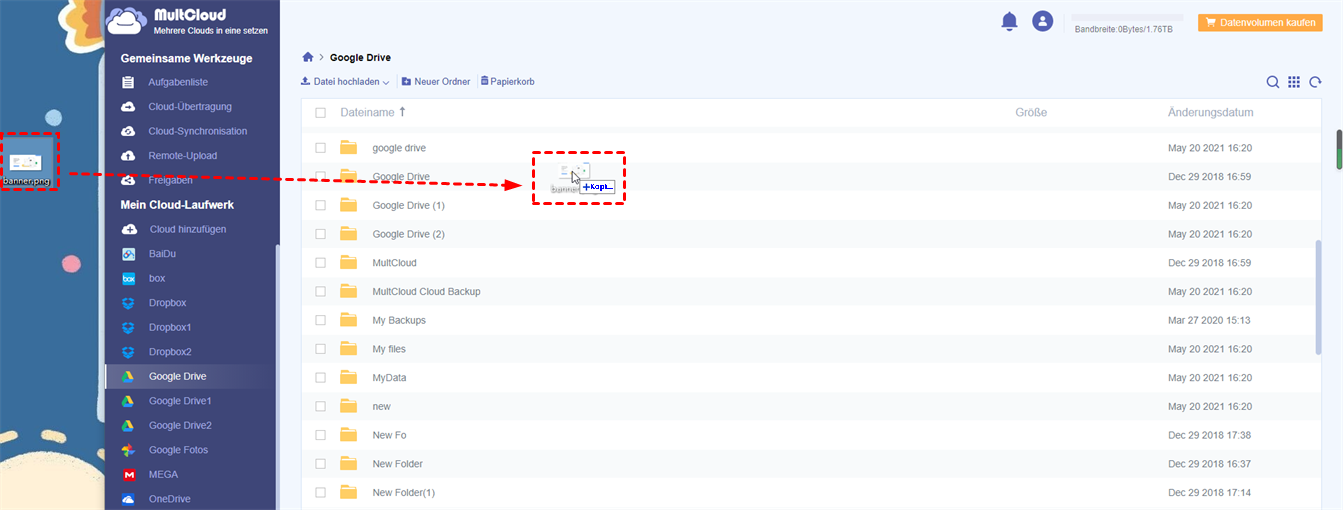Click the Größe column header
Screen dimensions: 1343x510
point(1031,113)
